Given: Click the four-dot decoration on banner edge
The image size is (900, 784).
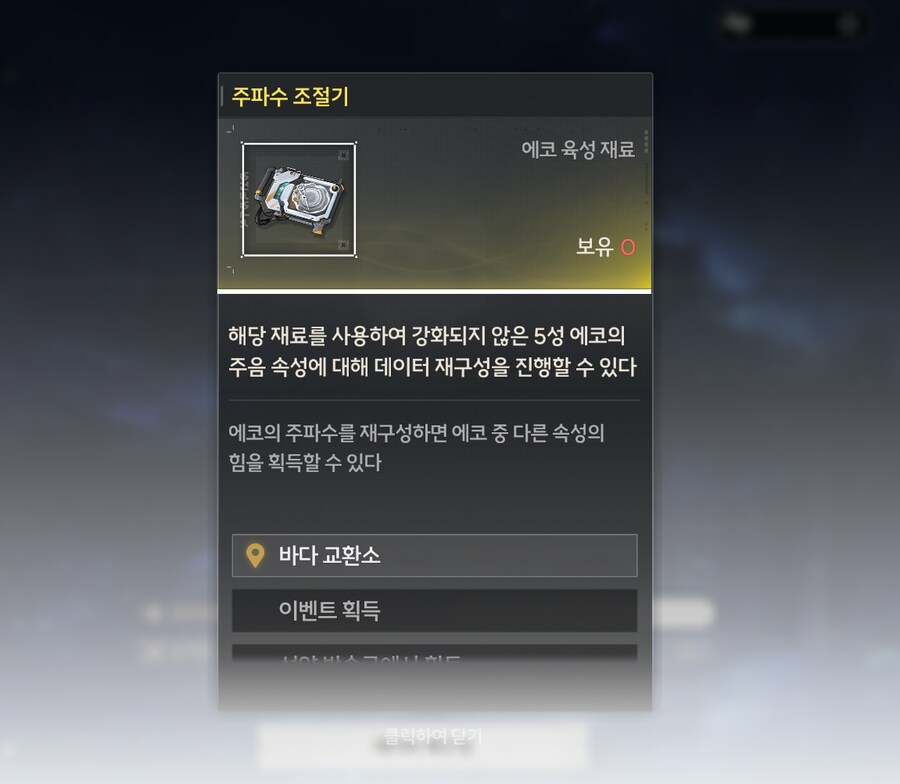Looking at the screenshot, I should tap(646, 141).
